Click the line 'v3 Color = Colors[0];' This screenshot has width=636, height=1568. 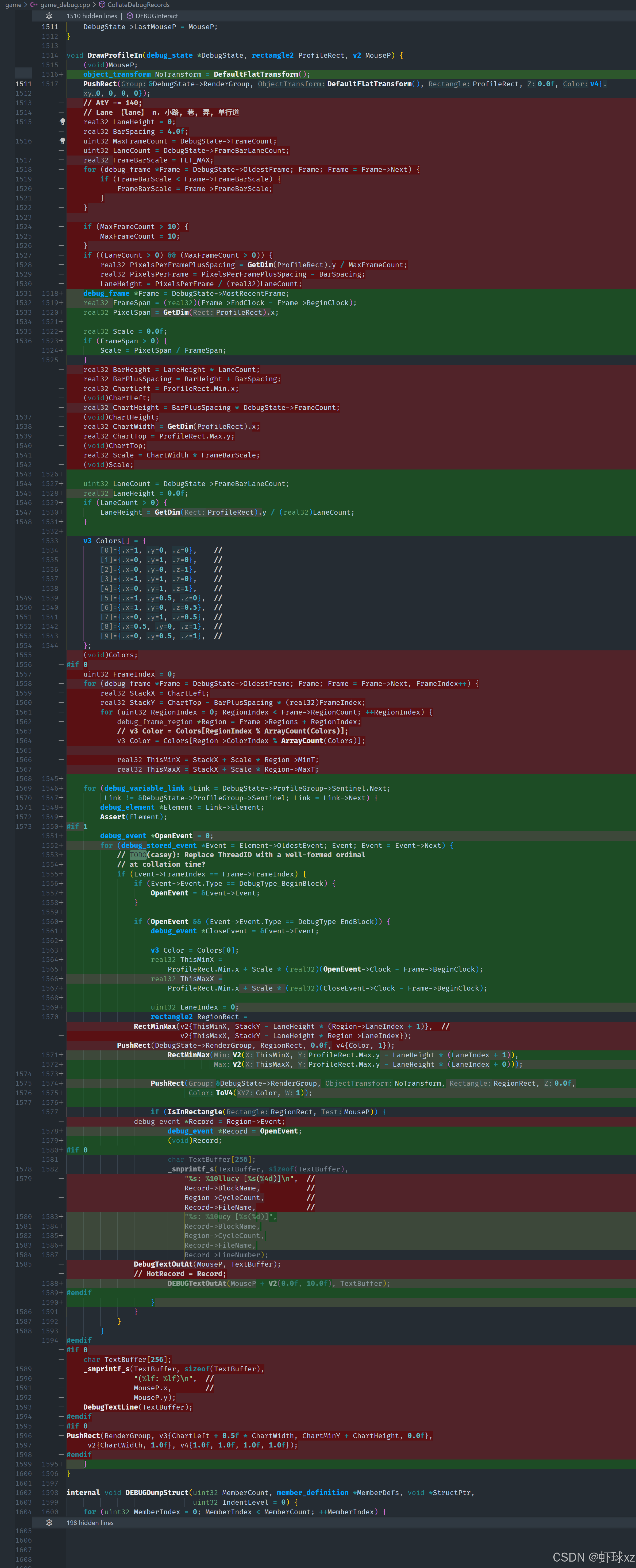[194, 950]
